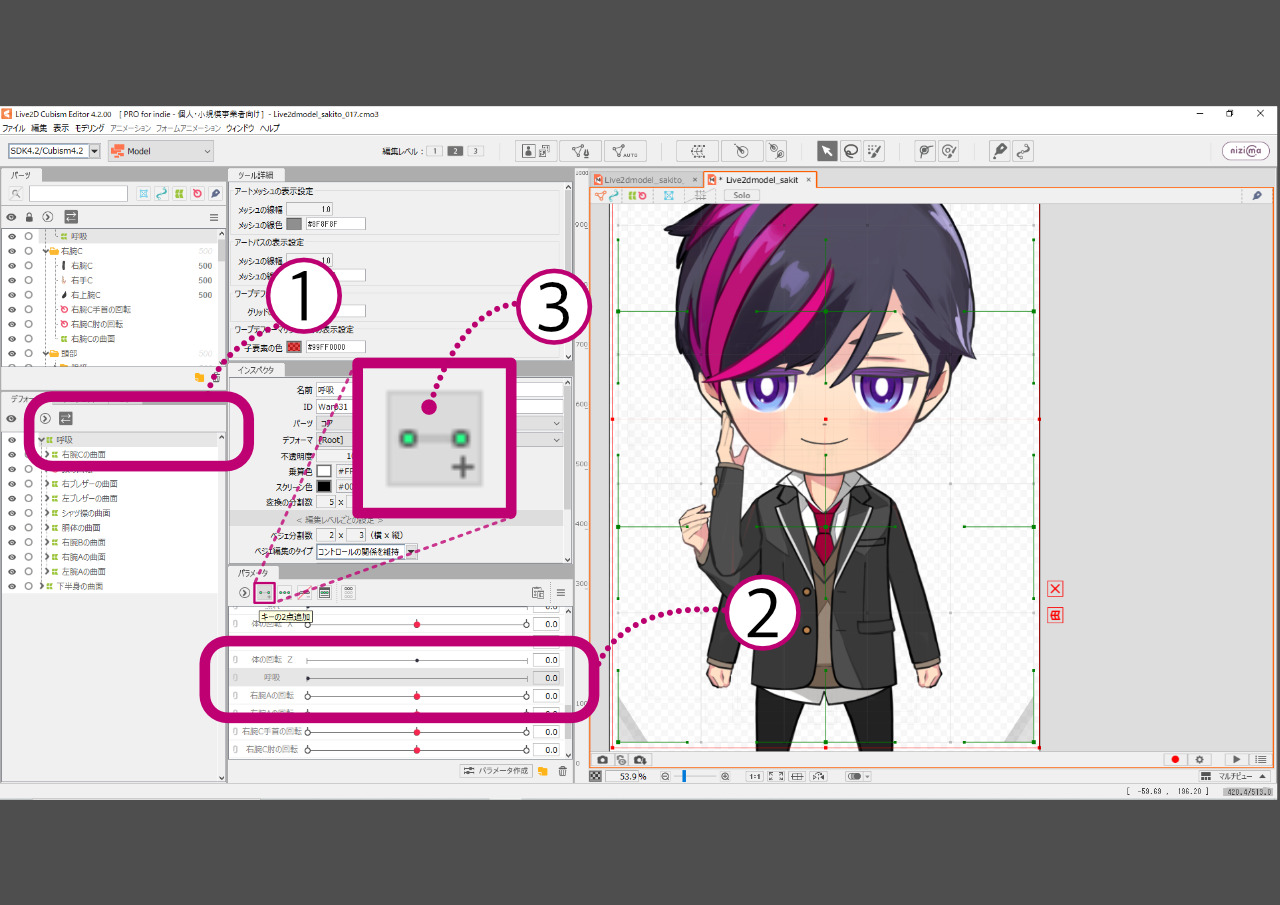Toggle the lock column header icon
Viewport: 1280px width, 905px height.
tap(29, 217)
